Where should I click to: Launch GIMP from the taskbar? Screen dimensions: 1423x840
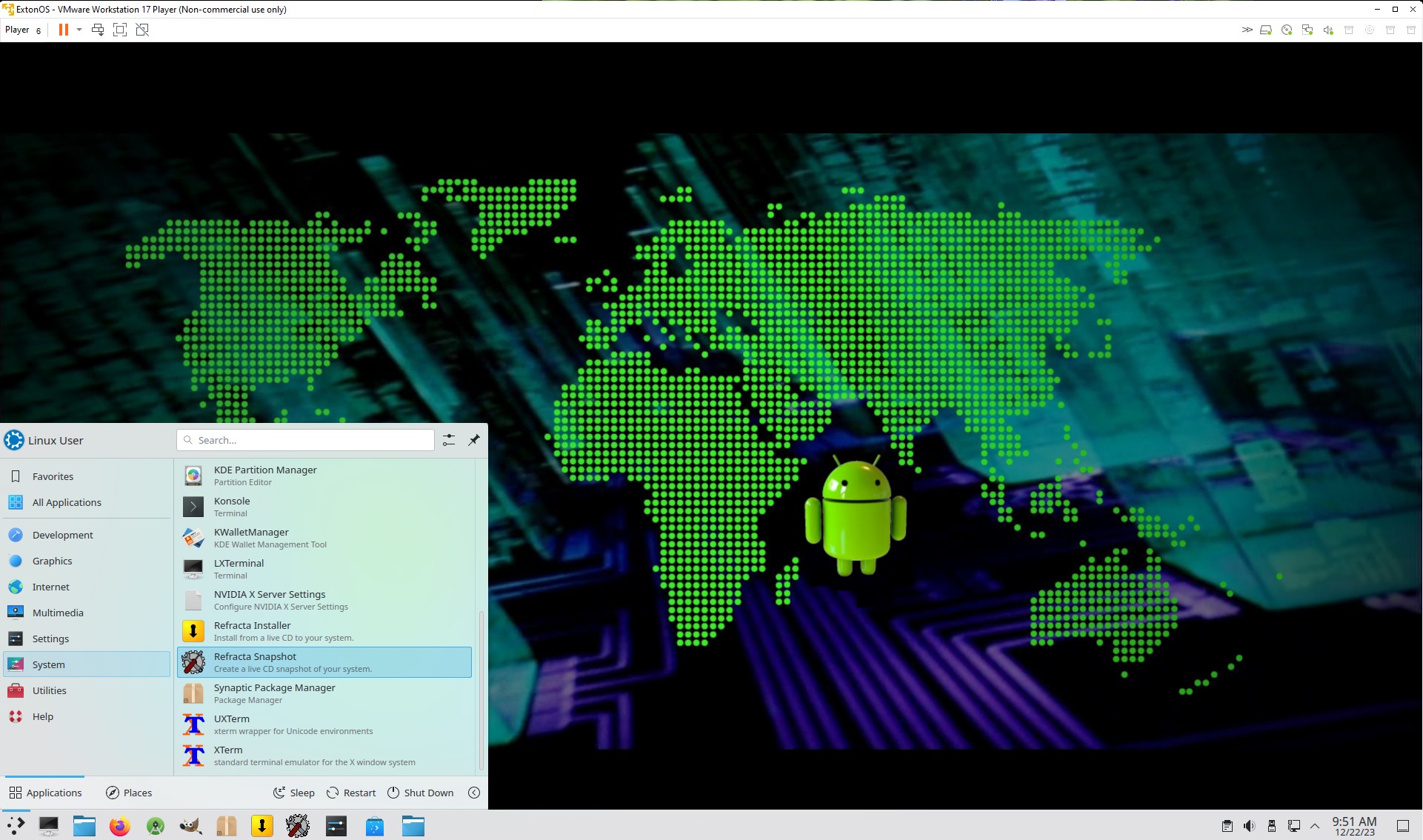(190, 826)
